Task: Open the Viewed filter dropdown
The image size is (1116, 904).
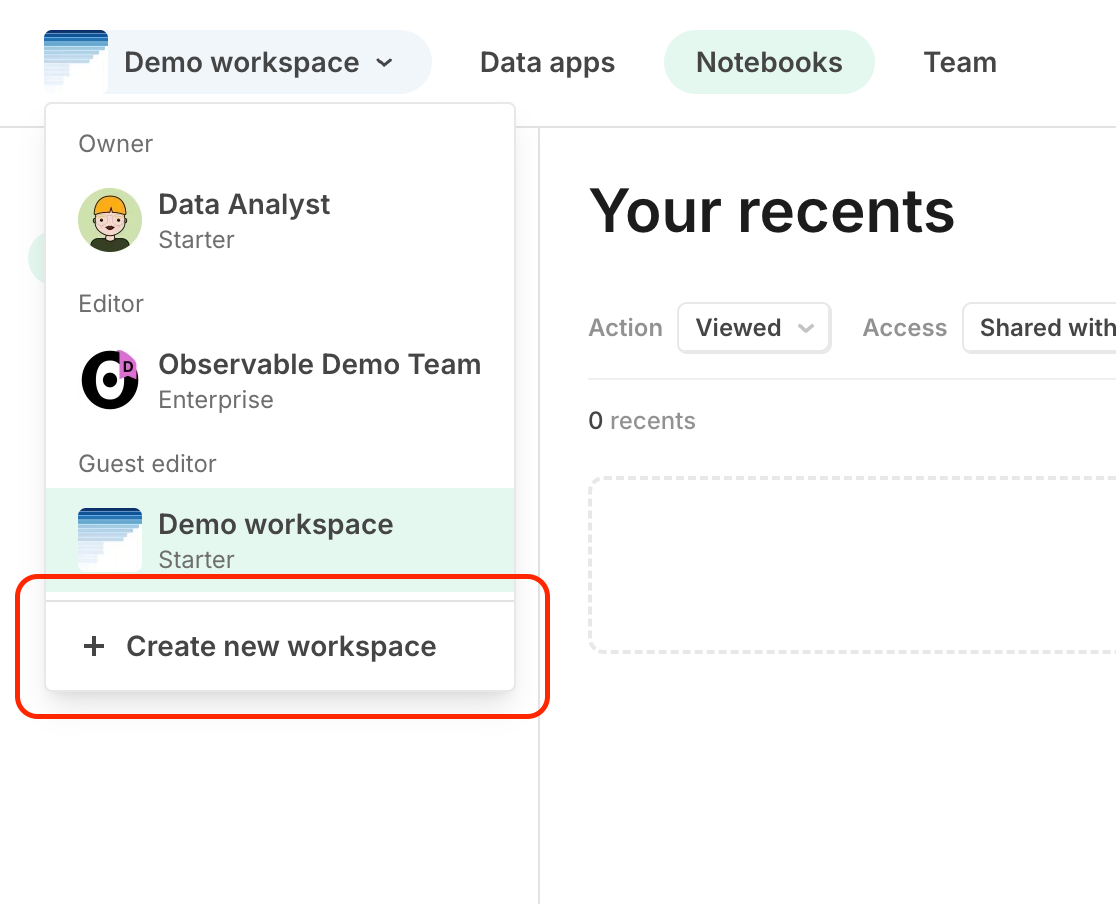Action: [x=753, y=327]
